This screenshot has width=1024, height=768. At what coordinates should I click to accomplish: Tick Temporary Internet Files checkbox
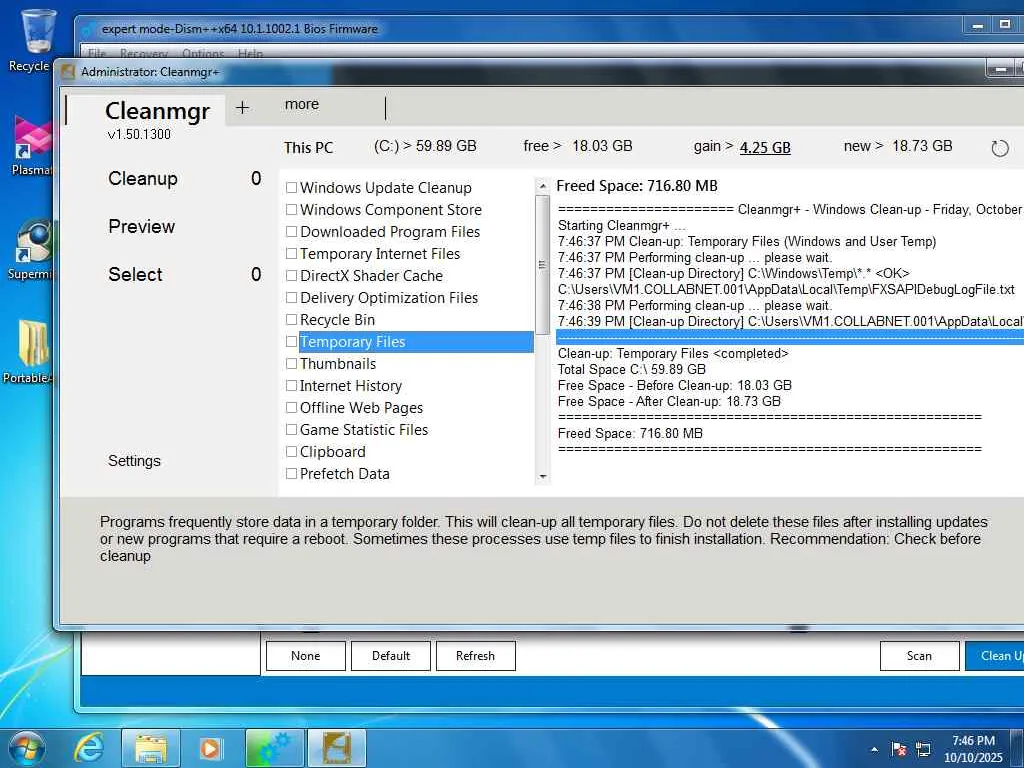point(292,253)
